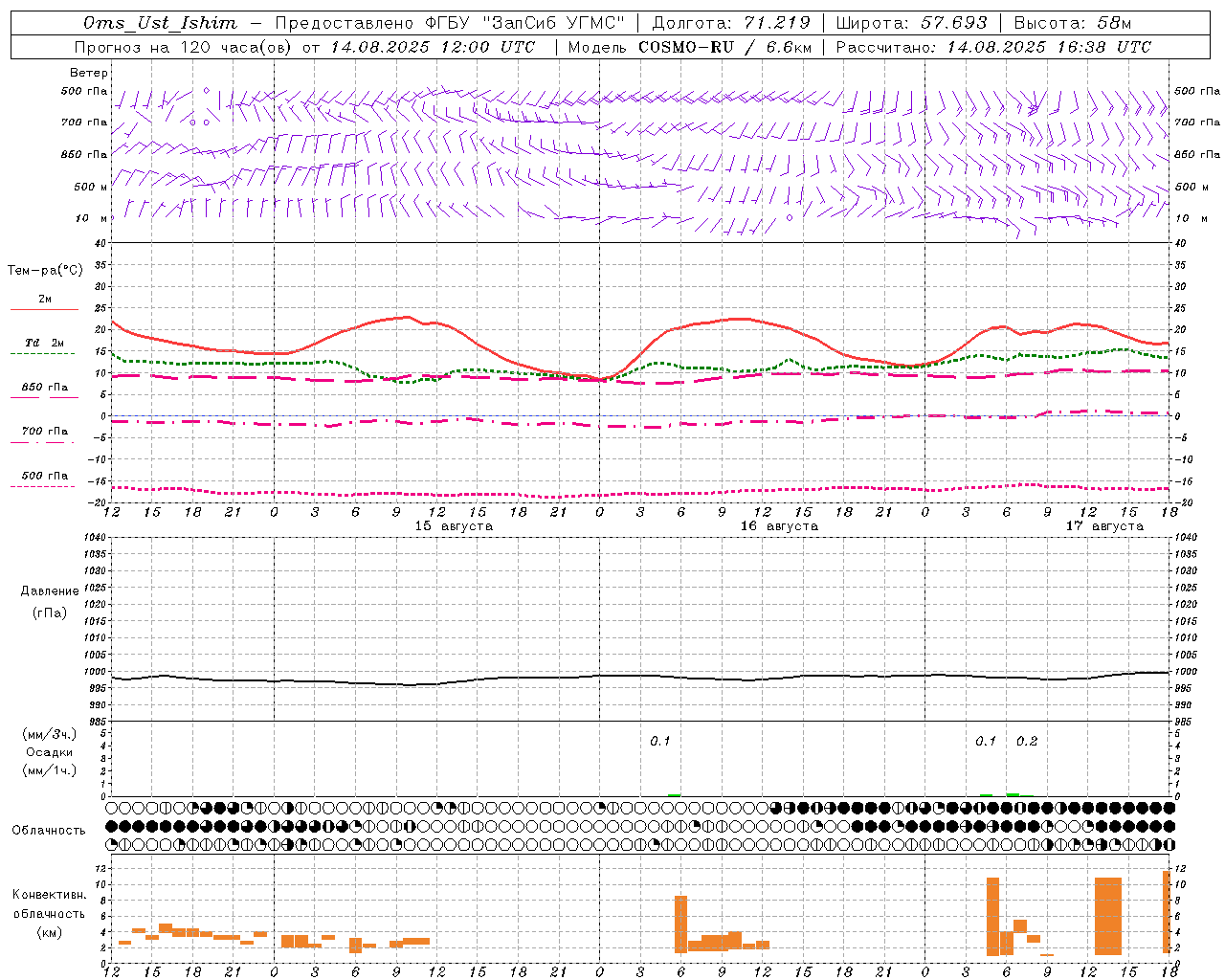Click the Рассчитано: 14.08.2025 16:38 UTC text
Image resolution: width=1225 pixels, height=980 pixels.
pyautogui.click(x=993, y=47)
